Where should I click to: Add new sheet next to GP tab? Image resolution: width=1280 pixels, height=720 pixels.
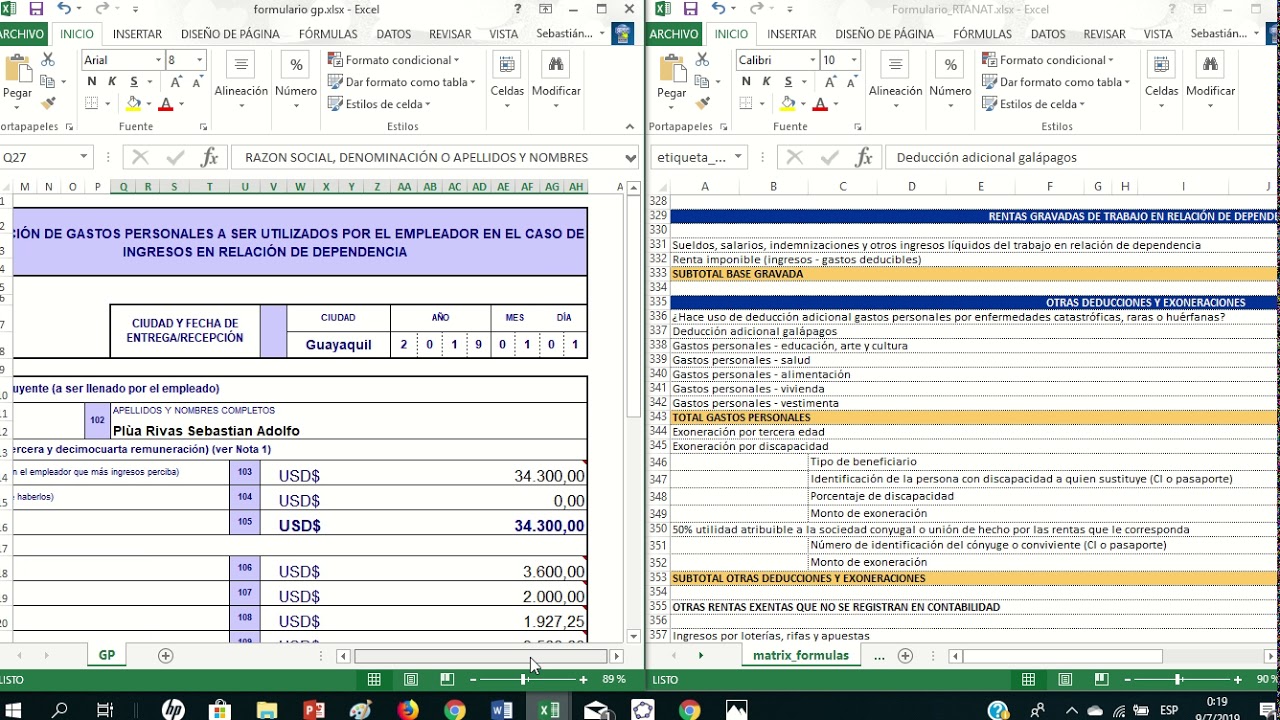[x=166, y=656]
